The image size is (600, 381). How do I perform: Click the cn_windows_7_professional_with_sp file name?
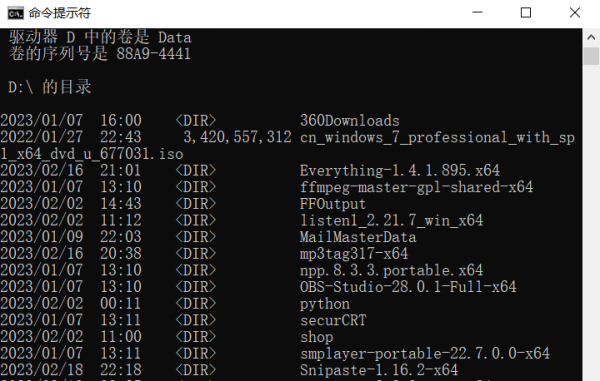[437, 137]
